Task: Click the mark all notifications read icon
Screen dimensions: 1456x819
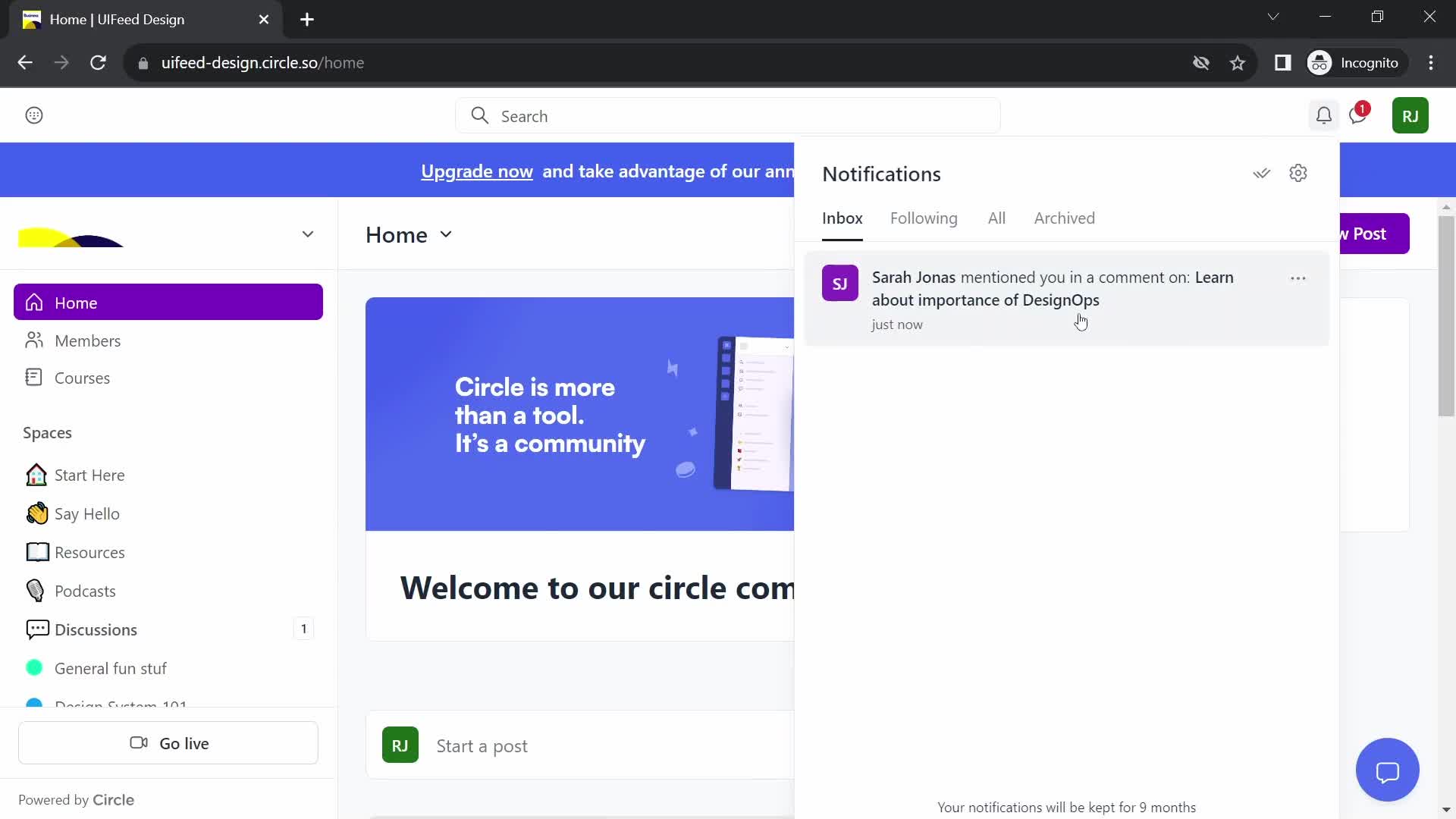Action: click(1261, 173)
